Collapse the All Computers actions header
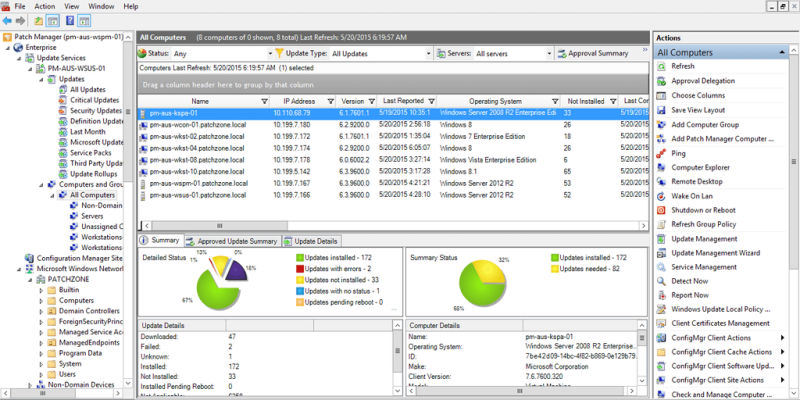The image size is (800, 400). (x=782, y=52)
